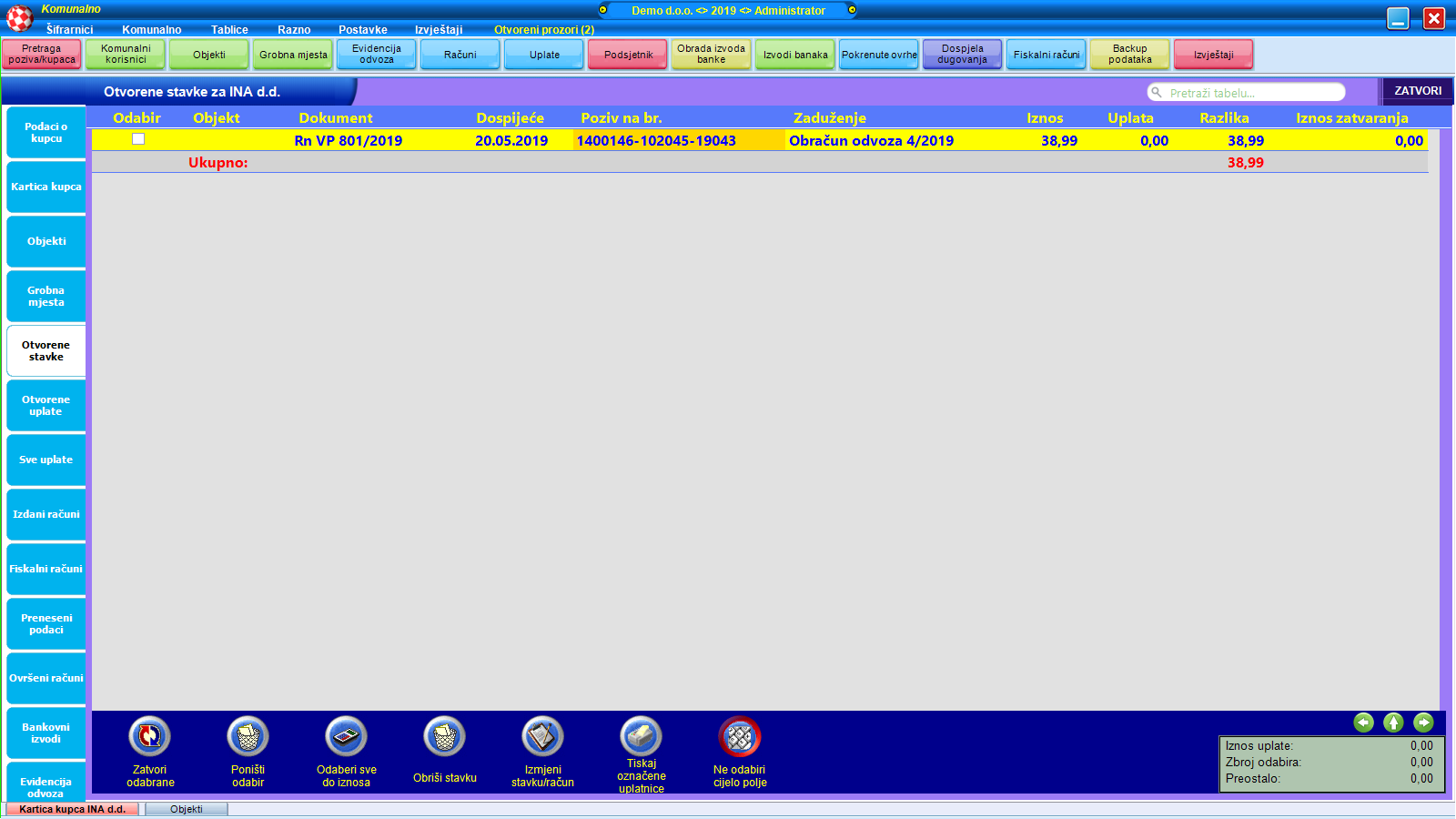
Task: Print using Tiskaj označene uplatnice icon
Action: coord(641,736)
